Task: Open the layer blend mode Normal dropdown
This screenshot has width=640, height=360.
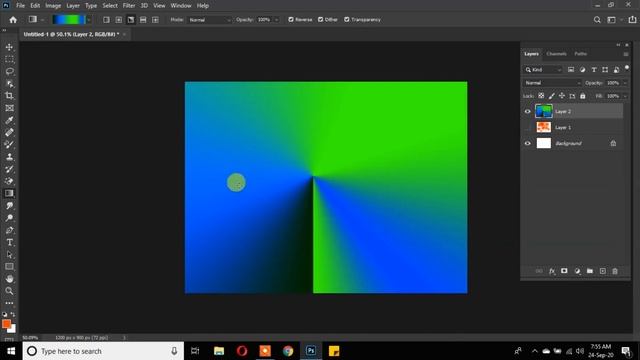Action: point(552,83)
